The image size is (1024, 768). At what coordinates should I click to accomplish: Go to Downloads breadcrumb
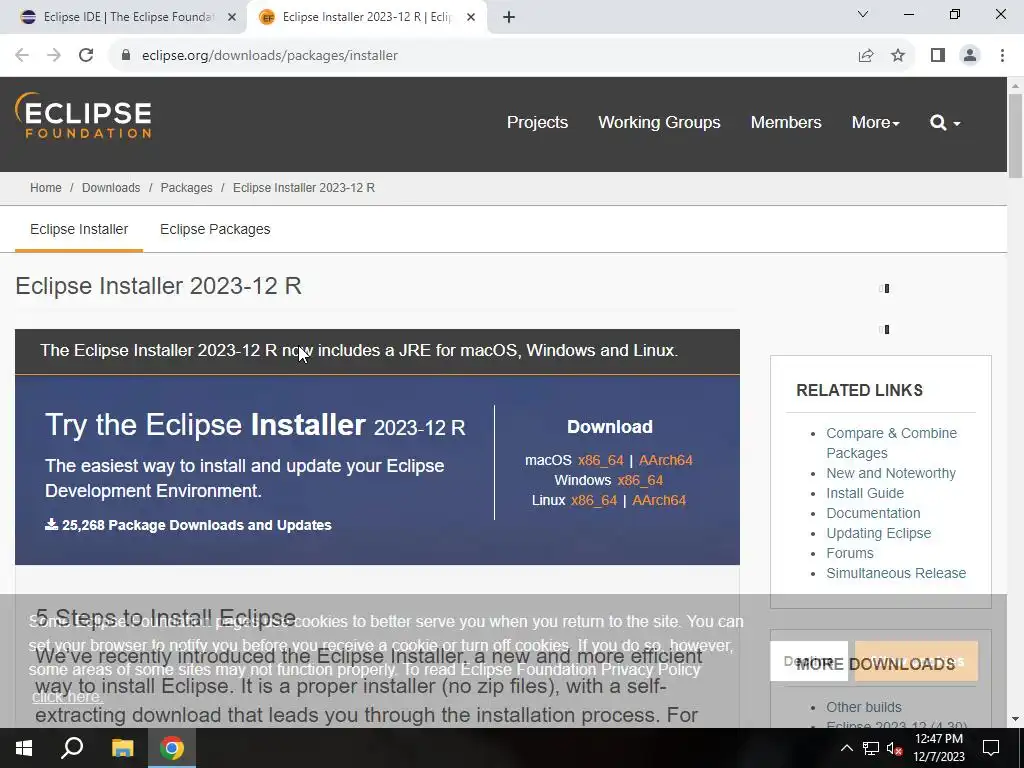(111, 187)
